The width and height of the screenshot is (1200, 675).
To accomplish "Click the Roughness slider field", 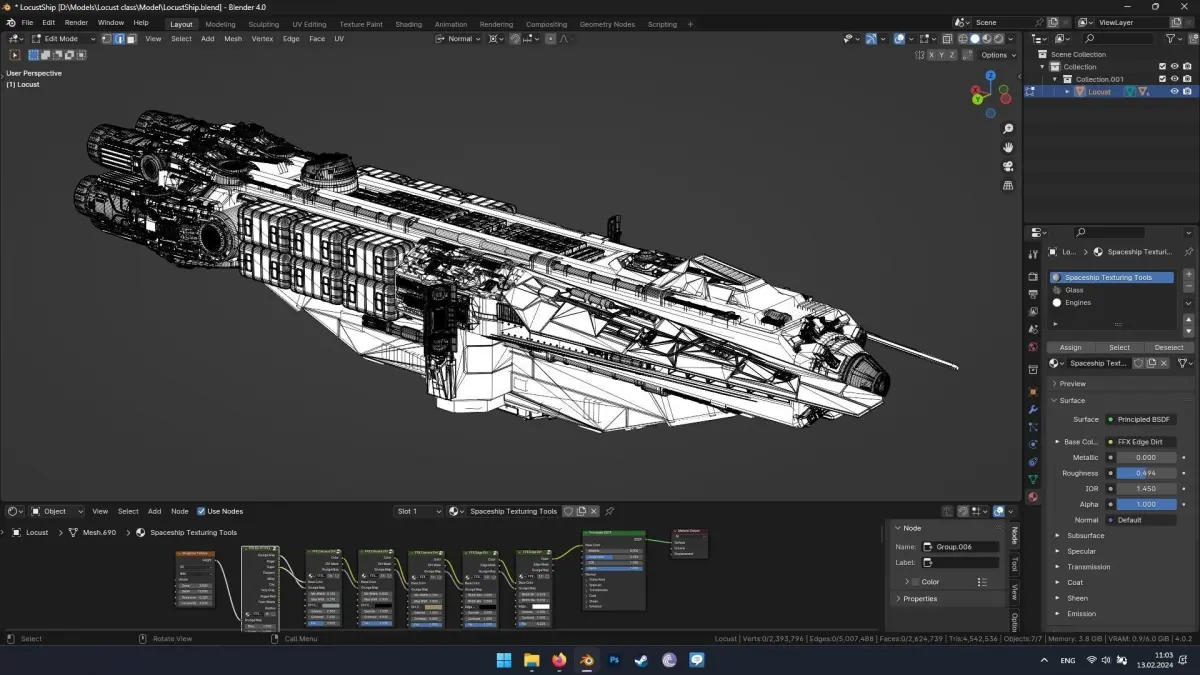I will (x=1146, y=473).
